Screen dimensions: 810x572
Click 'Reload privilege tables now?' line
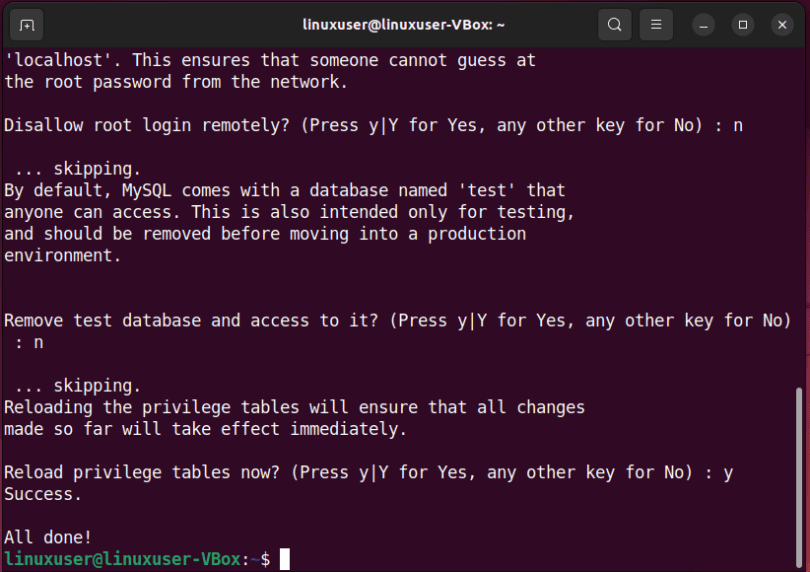pos(368,472)
